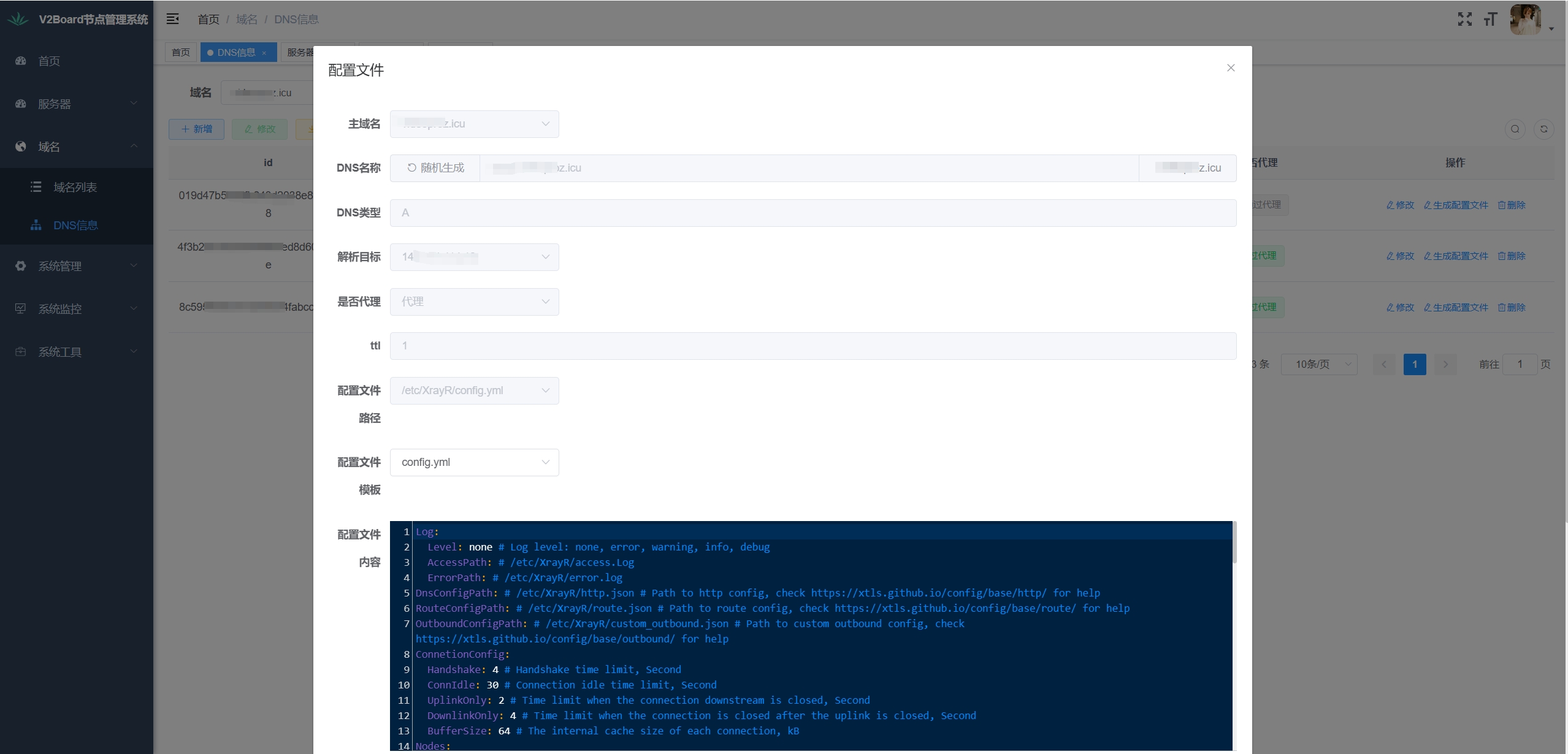Open the 主域名 dropdown

[x=474, y=124]
